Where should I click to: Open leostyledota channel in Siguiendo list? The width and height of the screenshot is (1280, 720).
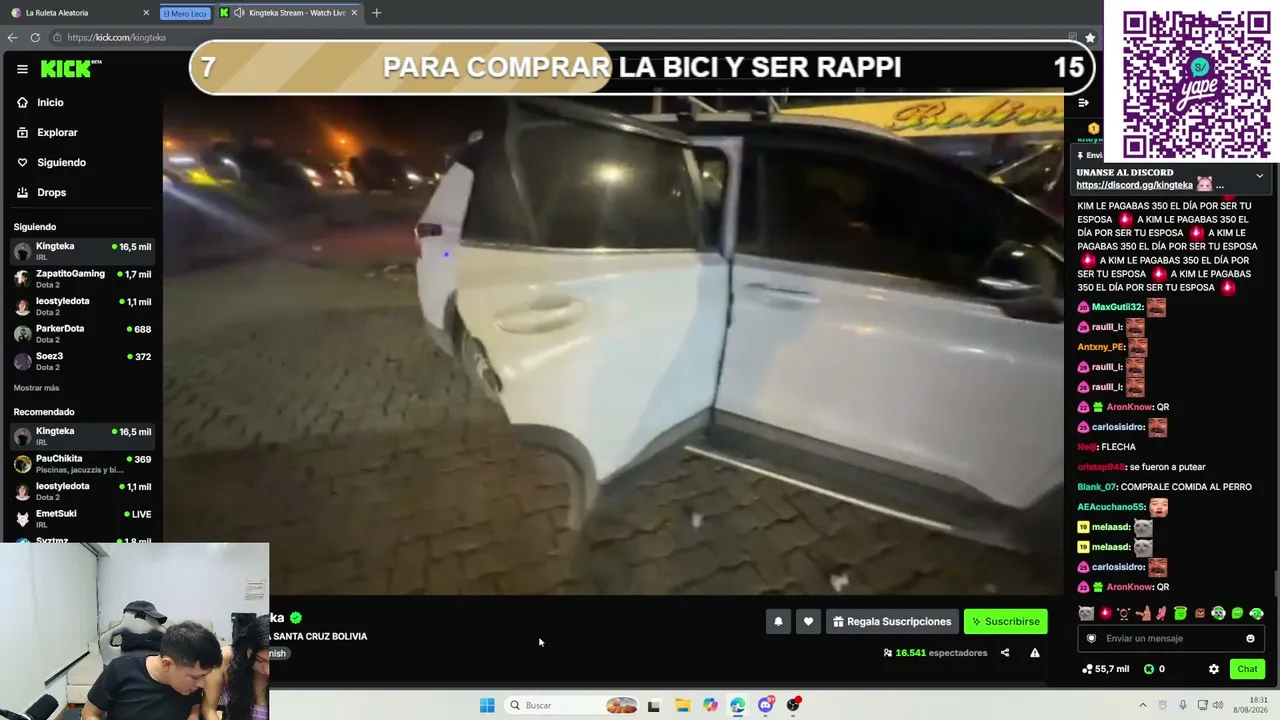pyautogui.click(x=82, y=306)
